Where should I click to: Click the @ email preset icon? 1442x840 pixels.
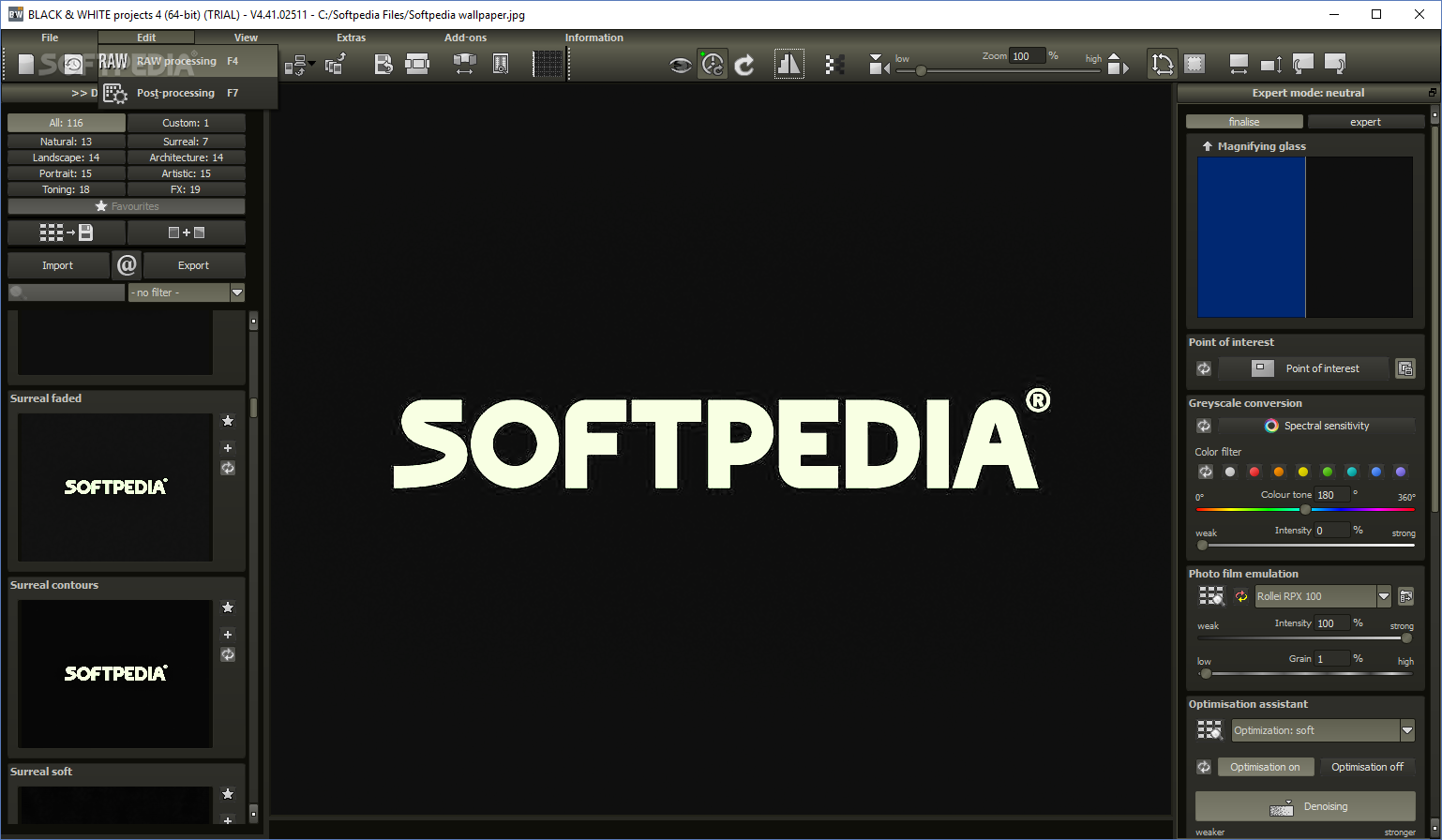127,265
